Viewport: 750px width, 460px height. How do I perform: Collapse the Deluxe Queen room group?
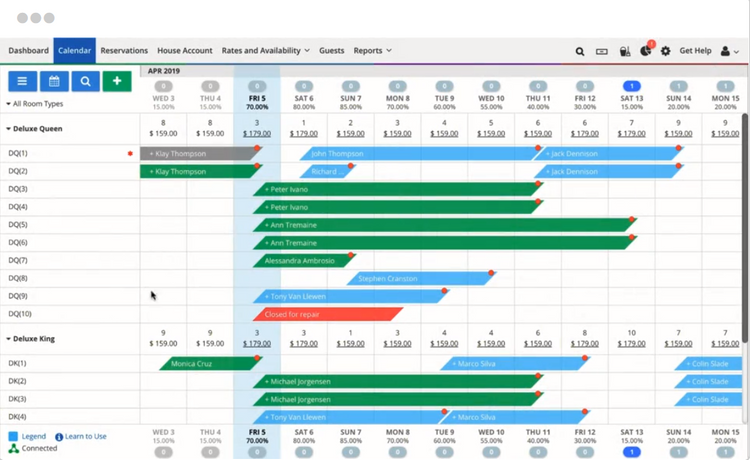pos(34,129)
